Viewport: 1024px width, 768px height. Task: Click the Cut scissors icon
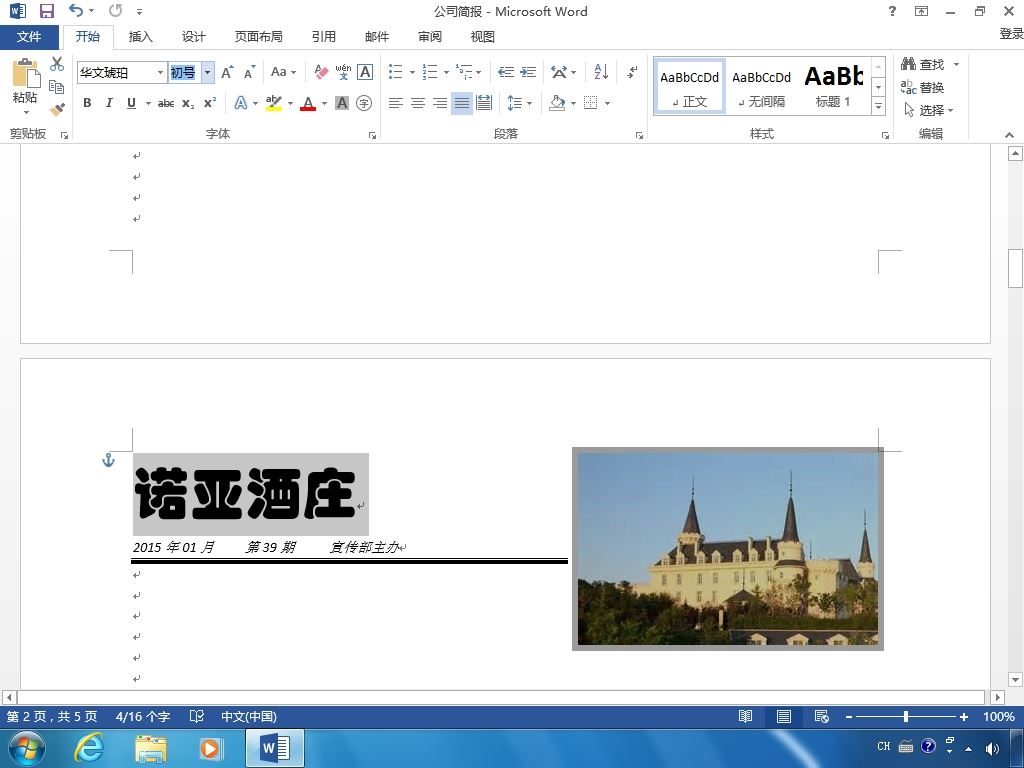coord(57,64)
